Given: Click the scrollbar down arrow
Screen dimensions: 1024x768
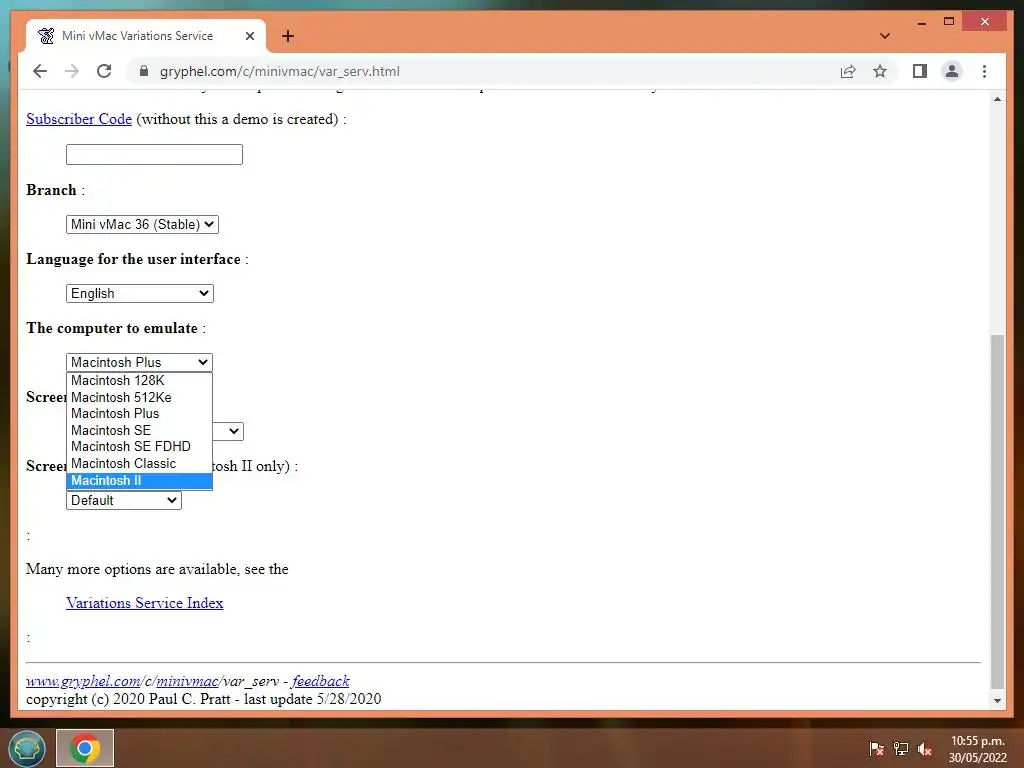Looking at the screenshot, I should [x=997, y=700].
